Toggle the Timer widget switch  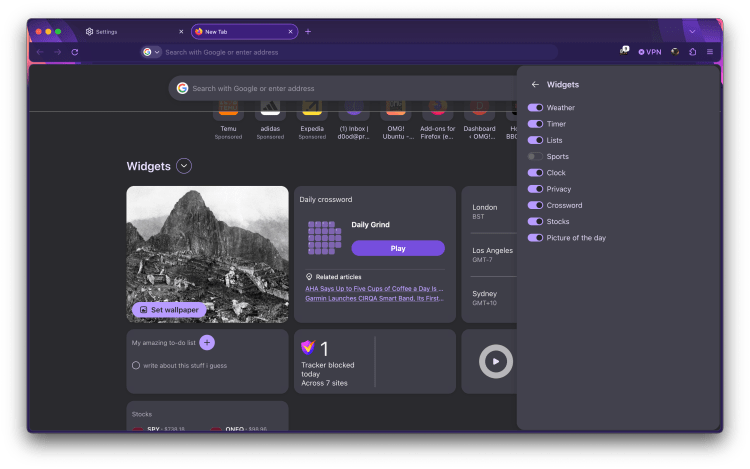(x=535, y=124)
